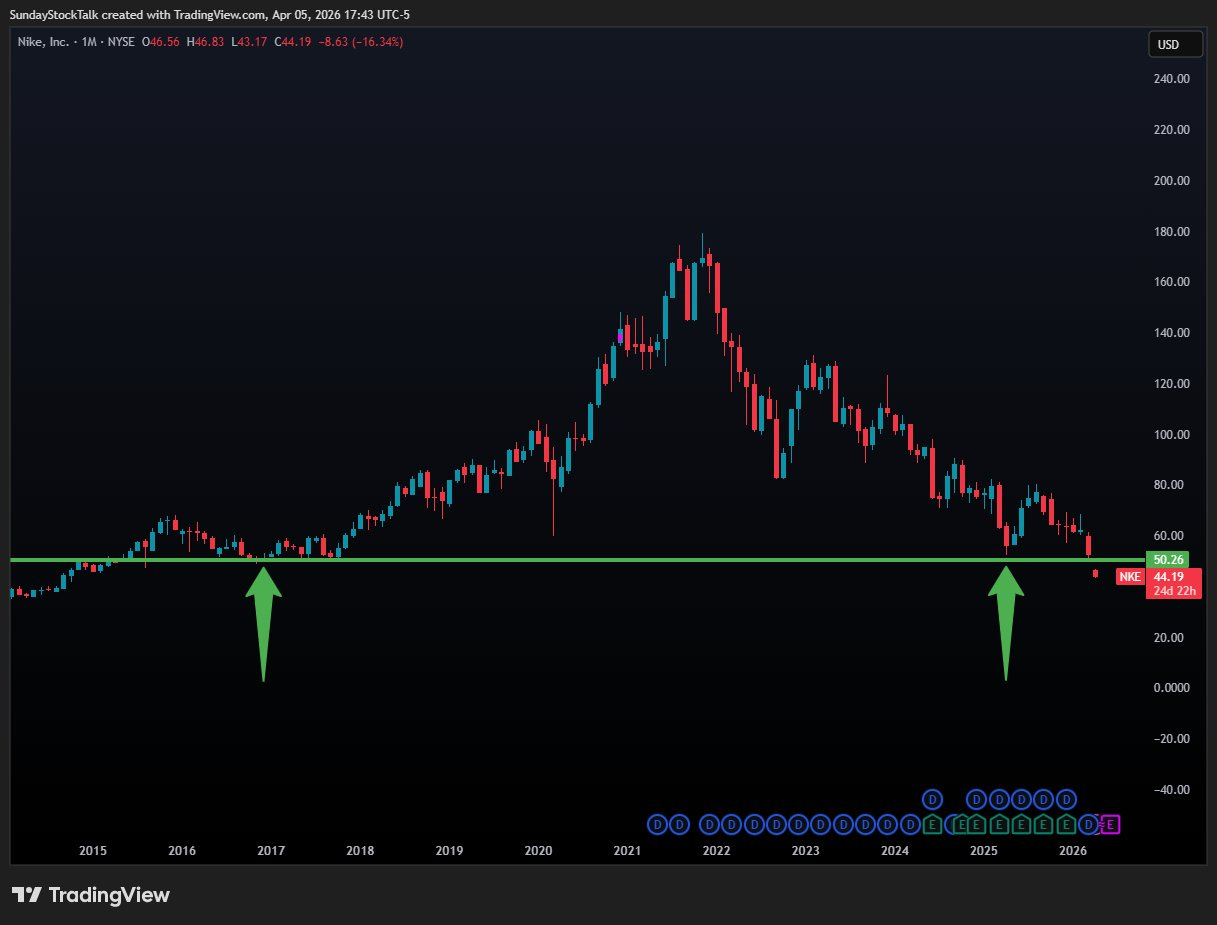The width and height of the screenshot is (1217, 925).
Task: Click the latest red candle below support
Action: [x=1096, y=573]
